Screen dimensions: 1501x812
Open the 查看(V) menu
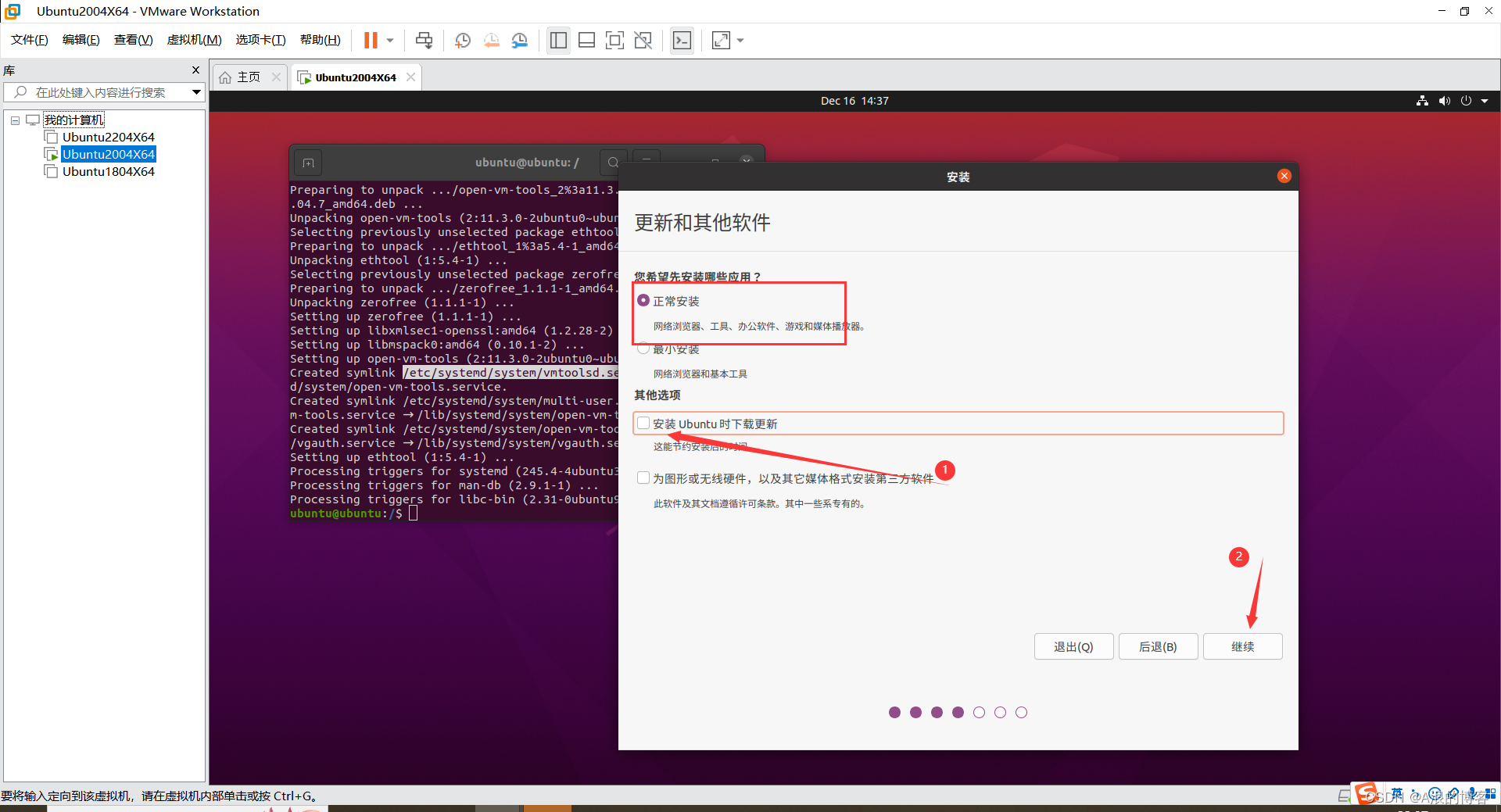coord(133,40)
